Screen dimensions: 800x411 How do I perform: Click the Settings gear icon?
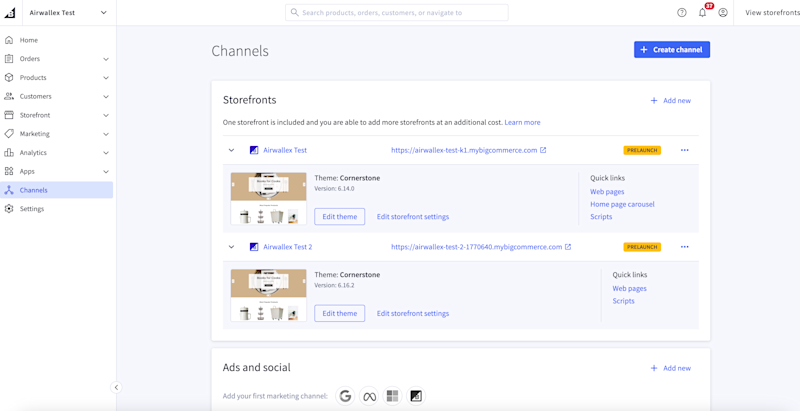pos(9,209)
